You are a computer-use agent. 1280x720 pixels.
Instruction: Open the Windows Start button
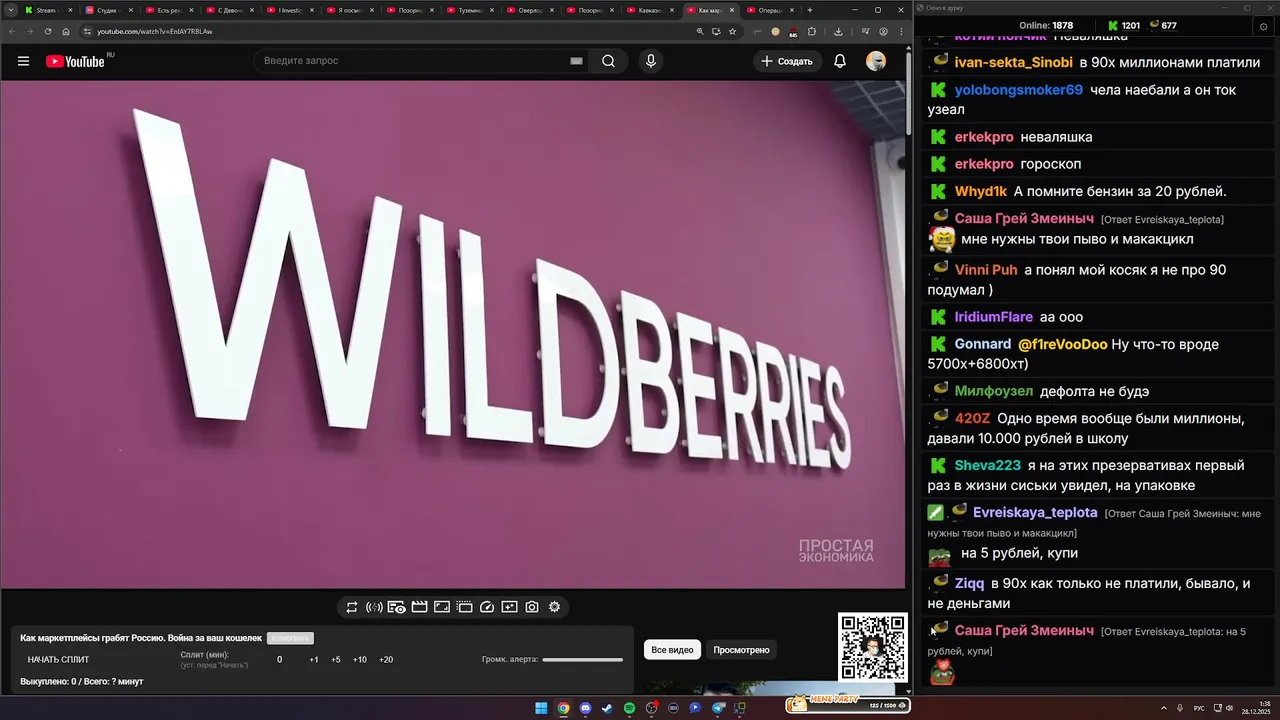541,708
